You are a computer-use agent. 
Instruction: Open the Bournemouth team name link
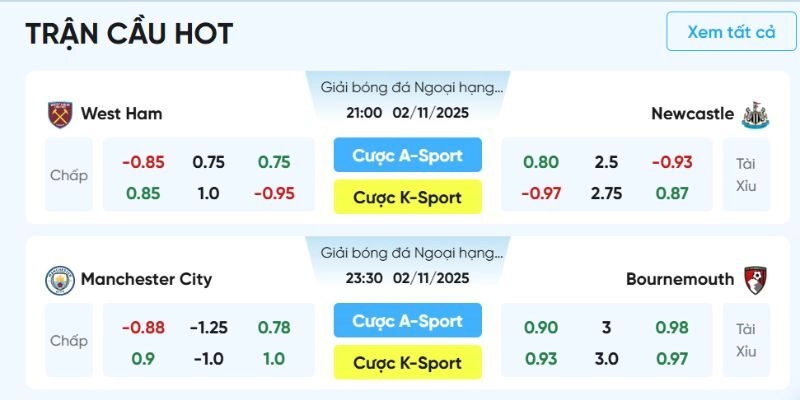coord(680,280)
